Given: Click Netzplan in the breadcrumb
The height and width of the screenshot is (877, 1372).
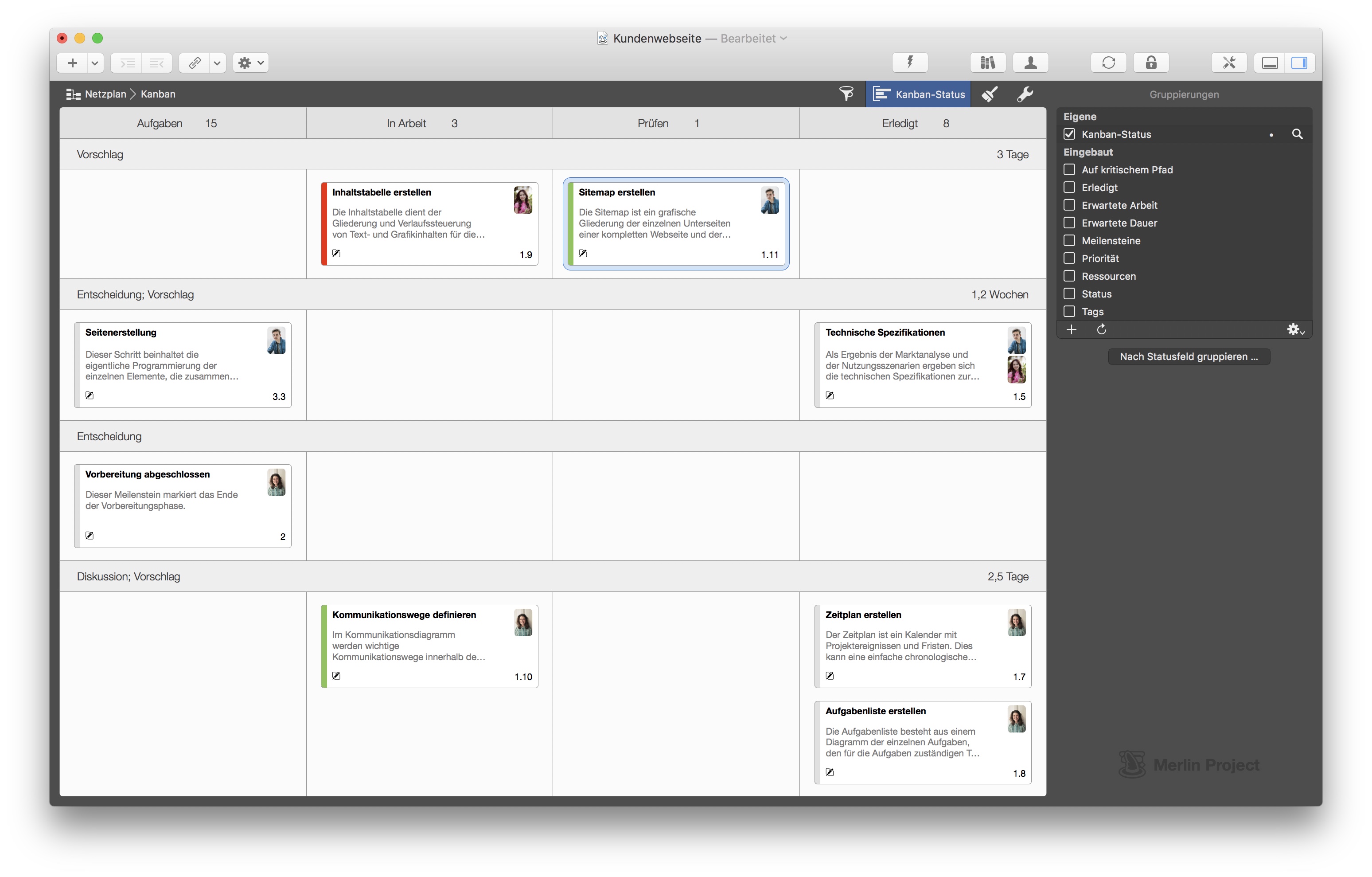Looking at the screenshot, I should [x=105, y=94].
